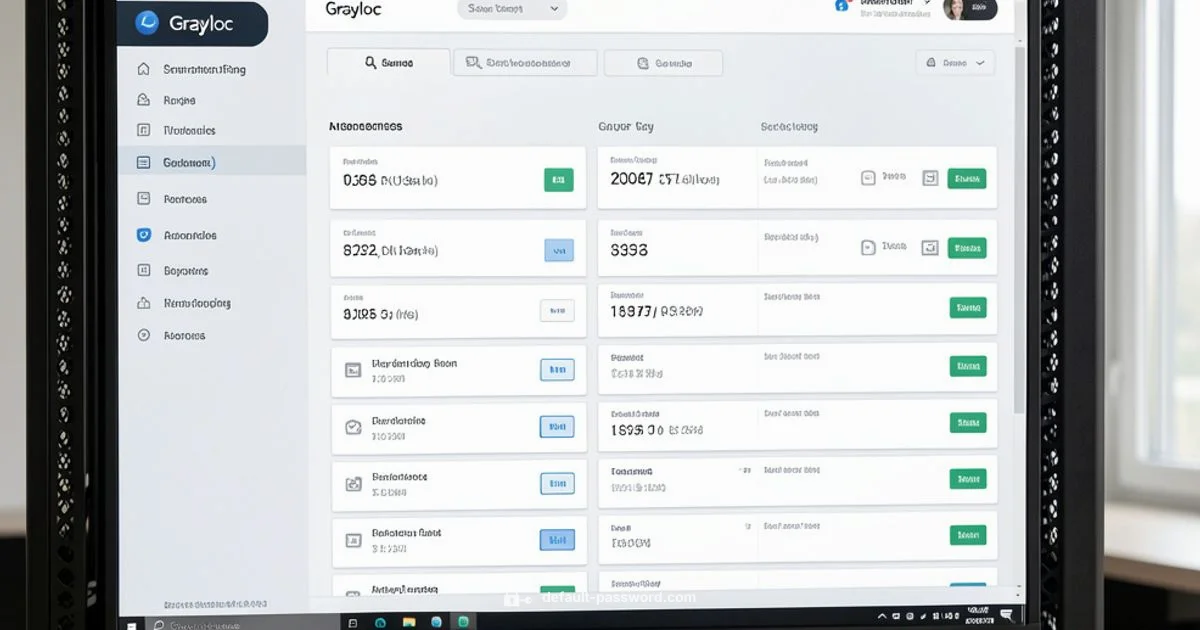Switch to the Sources tab
The width and height of the screenshot is (1200, 630).
(662, 62)
